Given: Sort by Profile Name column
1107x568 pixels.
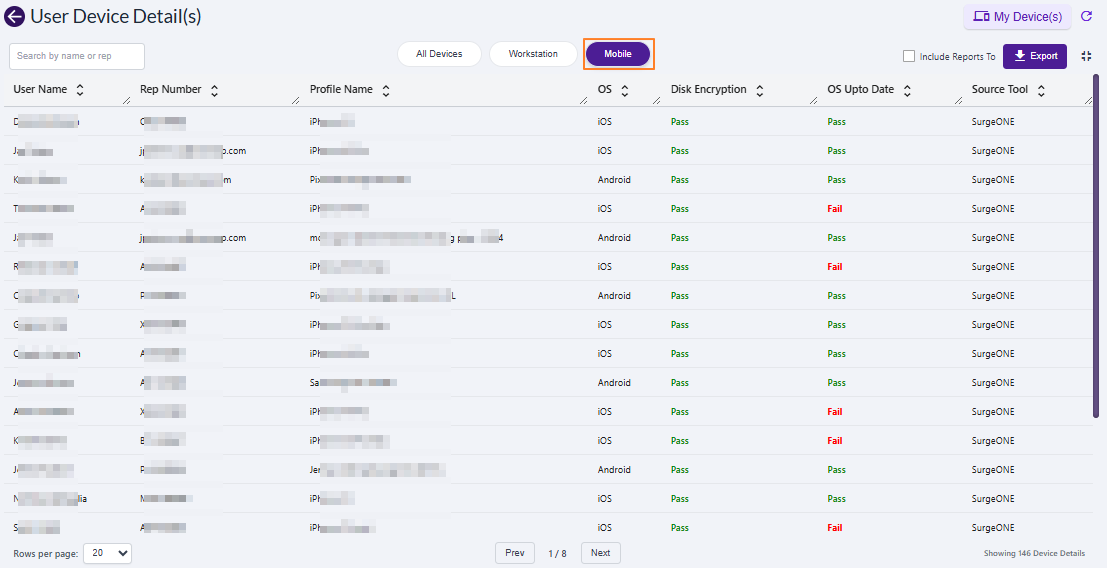Looking at the screenshot, I should pos(386,90).
